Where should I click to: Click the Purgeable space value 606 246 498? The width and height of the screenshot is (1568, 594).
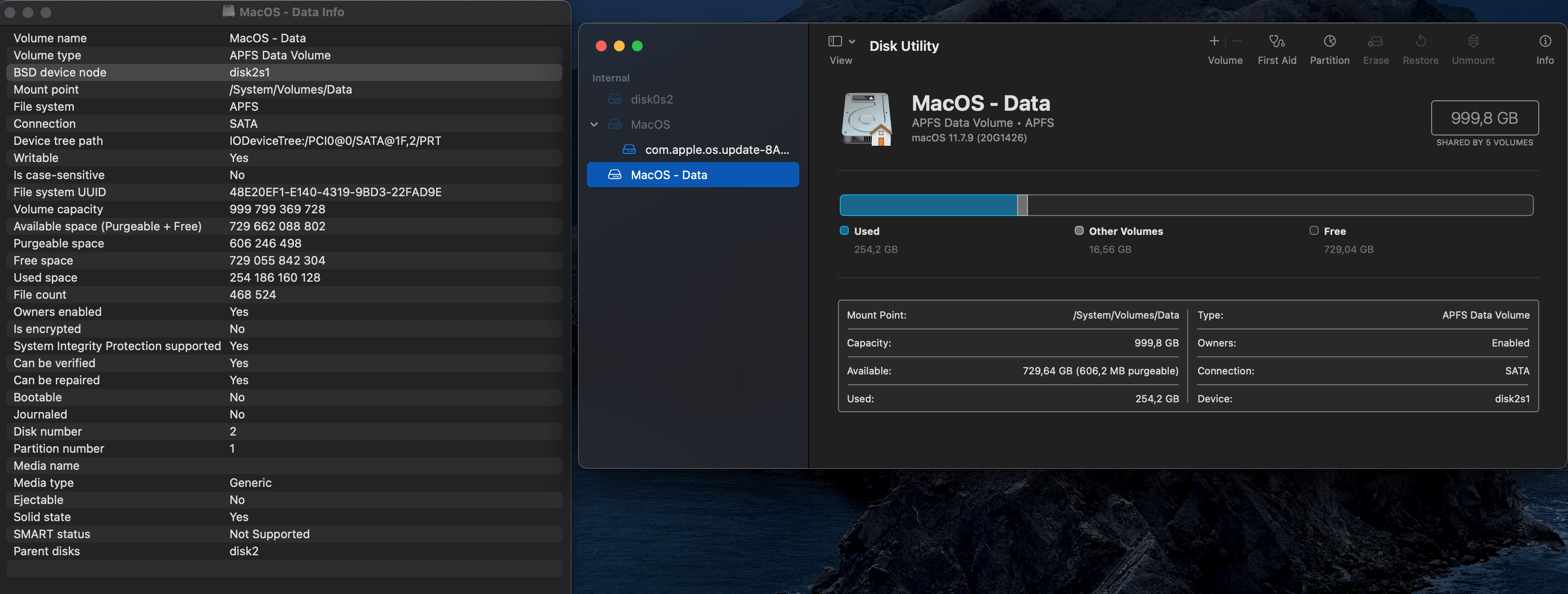point(266,243)
